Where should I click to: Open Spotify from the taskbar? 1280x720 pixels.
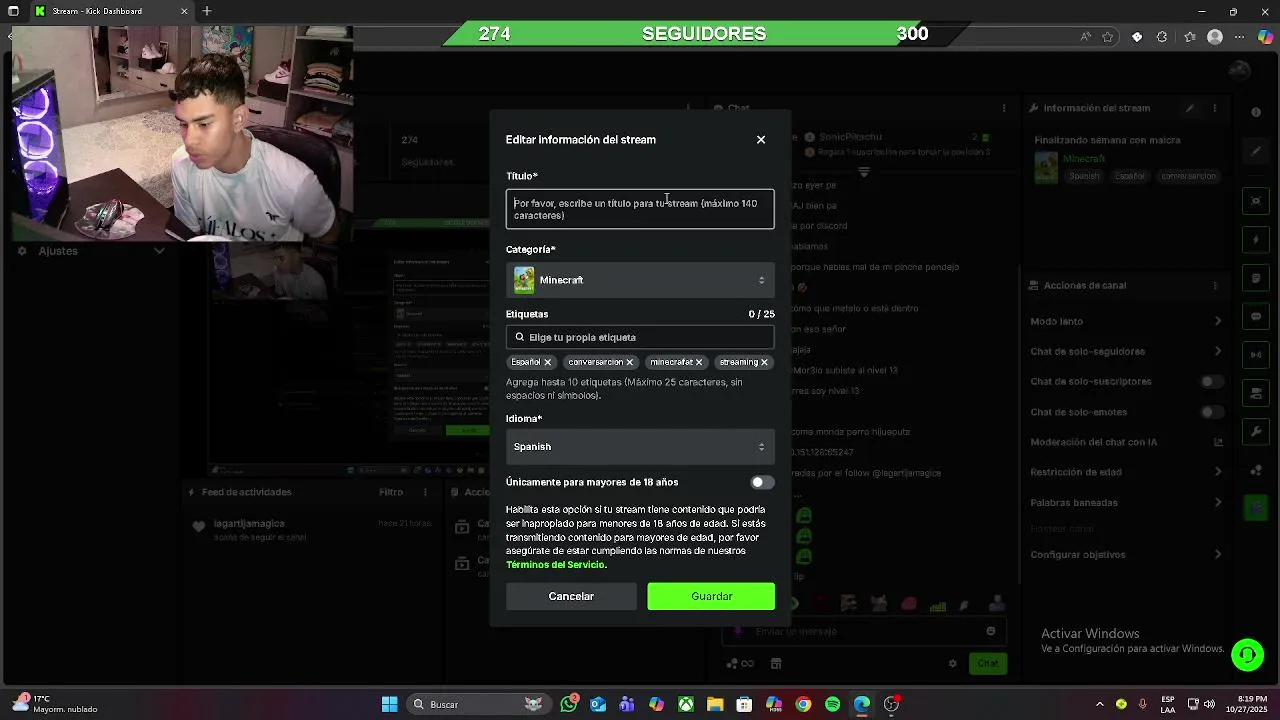[832, 705]
